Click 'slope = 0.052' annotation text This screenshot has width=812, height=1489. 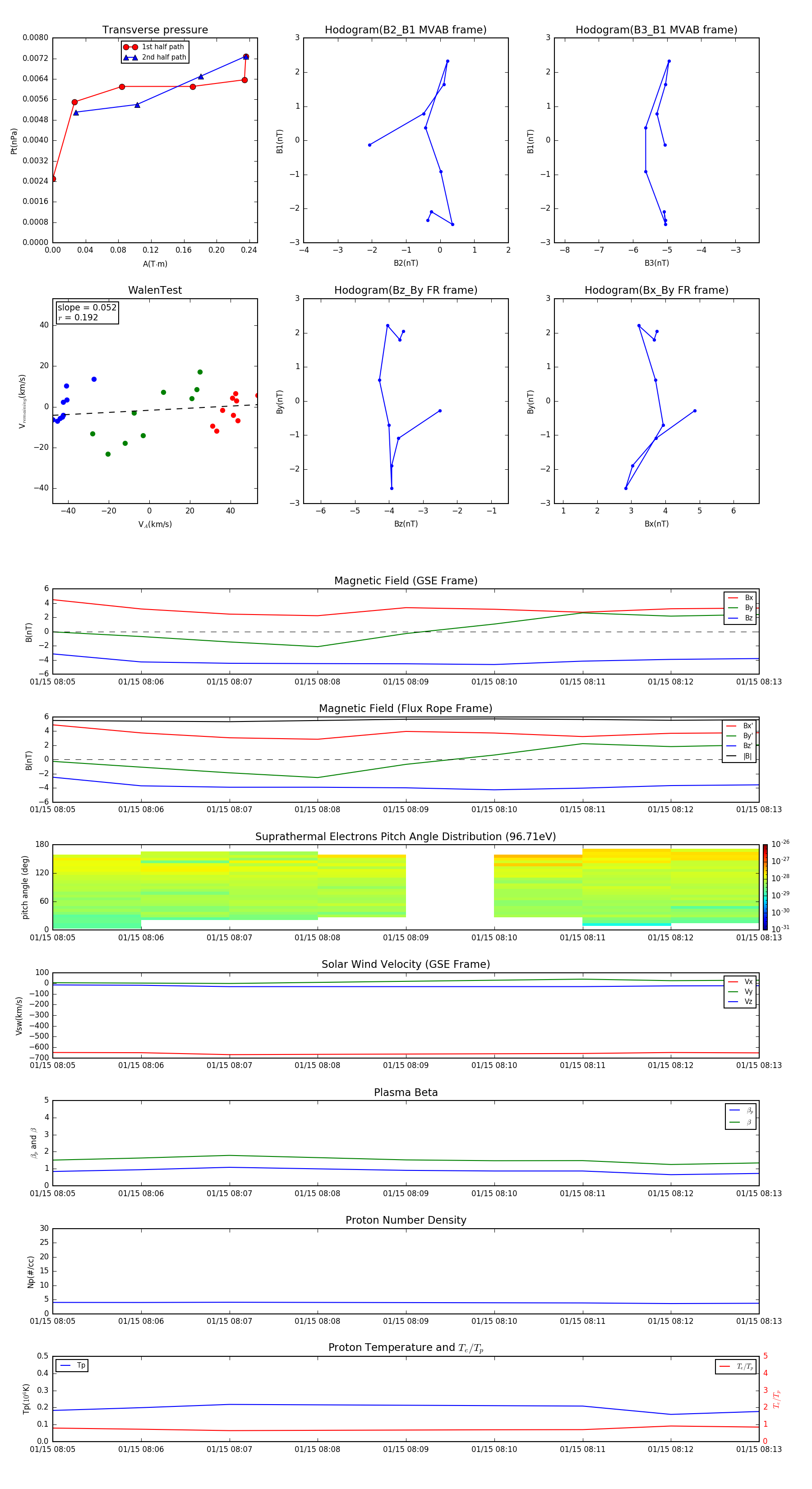coord(87,308)
